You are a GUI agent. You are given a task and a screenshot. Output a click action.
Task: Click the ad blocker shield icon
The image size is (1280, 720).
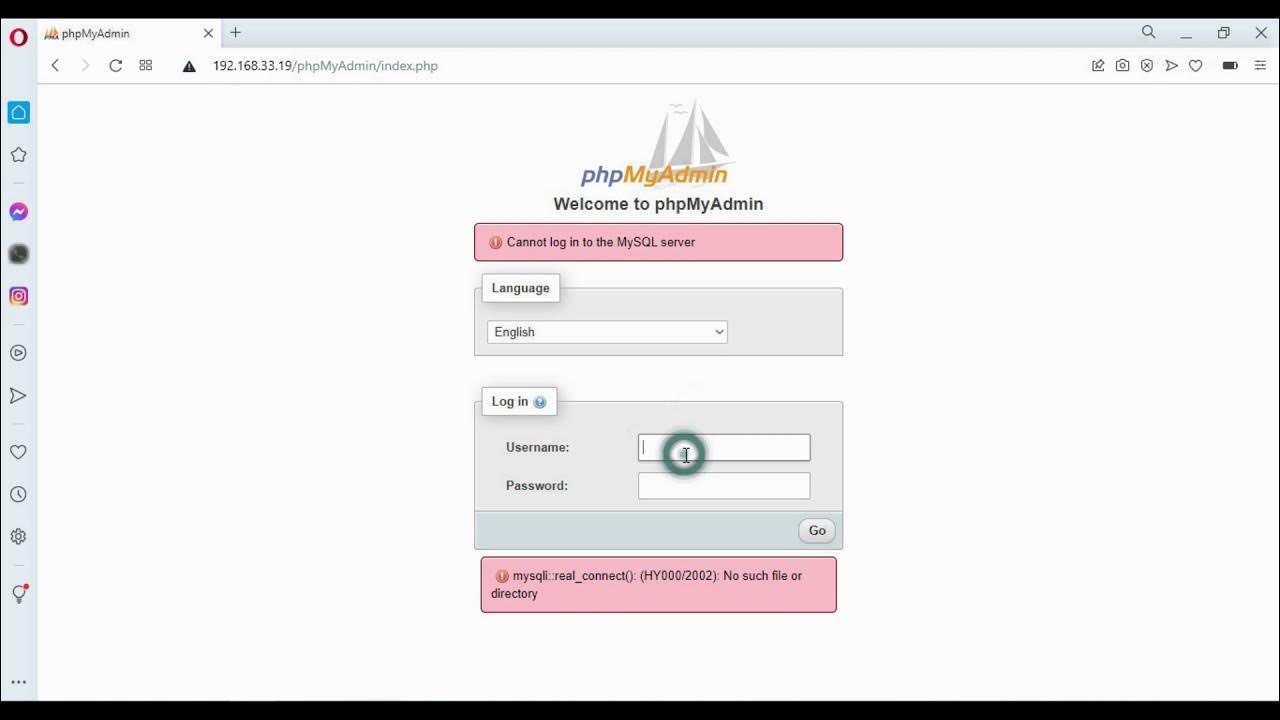point(1147,66)
